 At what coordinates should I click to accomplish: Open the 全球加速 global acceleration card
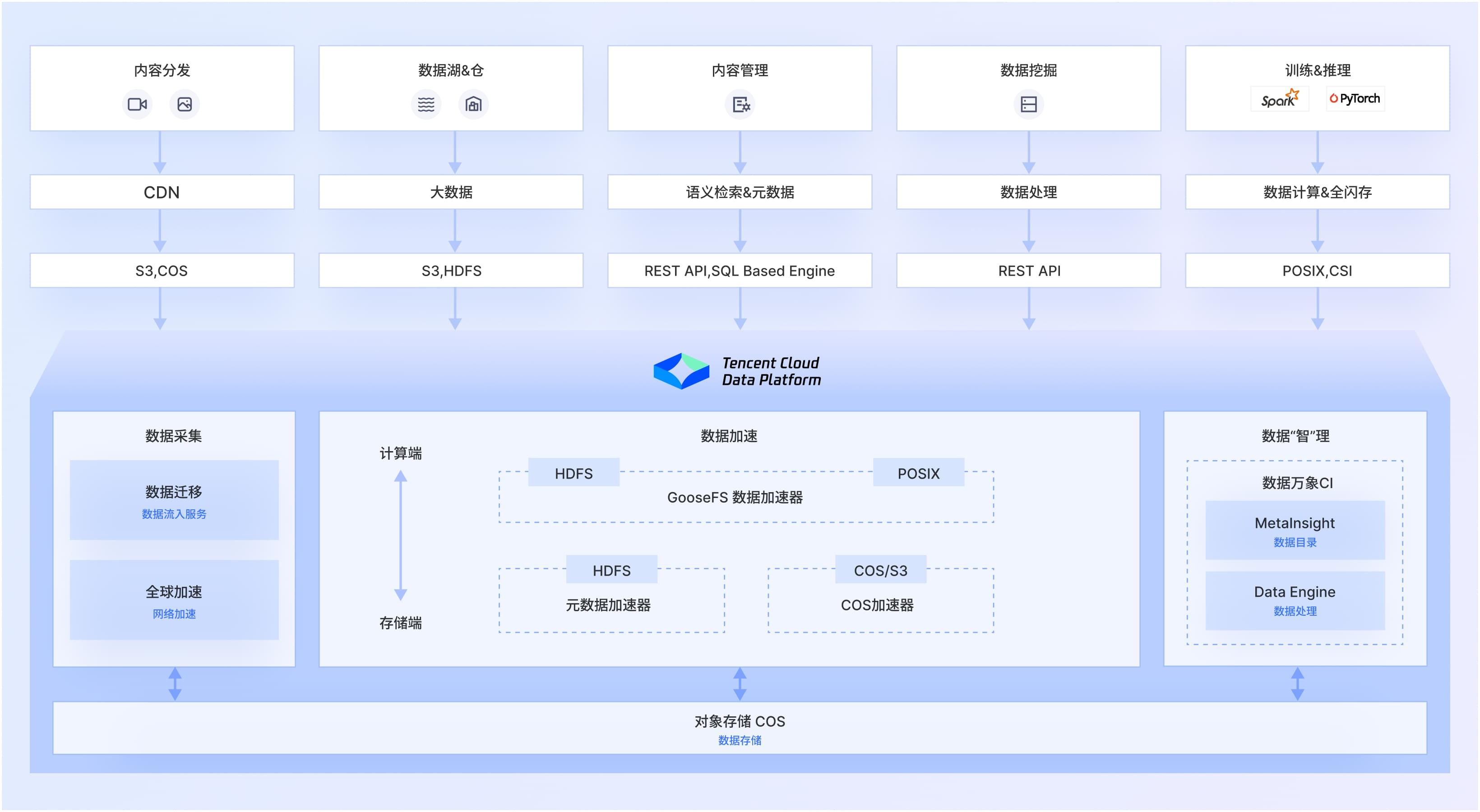click(174, 600)
